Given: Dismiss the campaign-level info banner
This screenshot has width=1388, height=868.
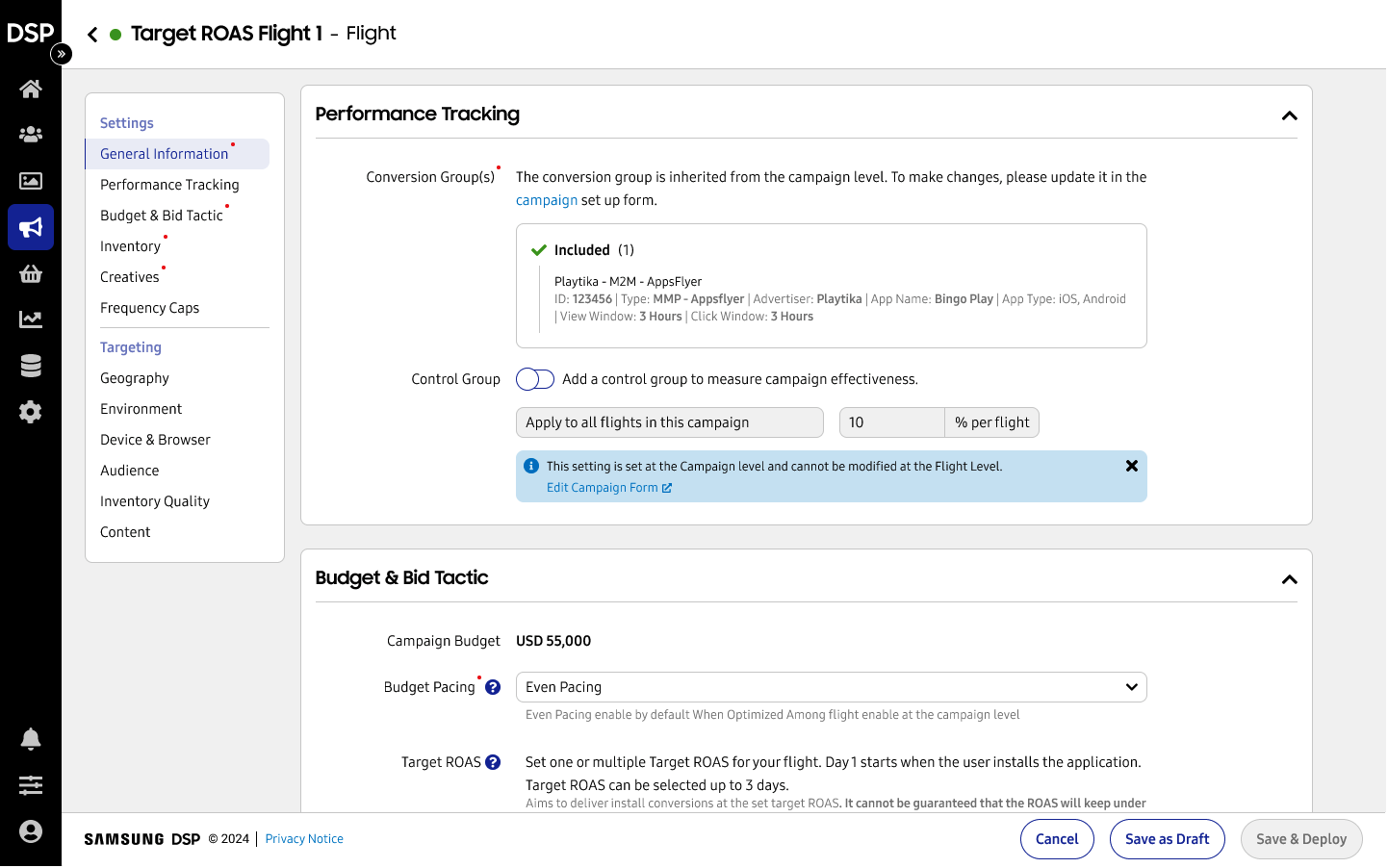Looking at the screenshot, I should tap(1132, 466).
